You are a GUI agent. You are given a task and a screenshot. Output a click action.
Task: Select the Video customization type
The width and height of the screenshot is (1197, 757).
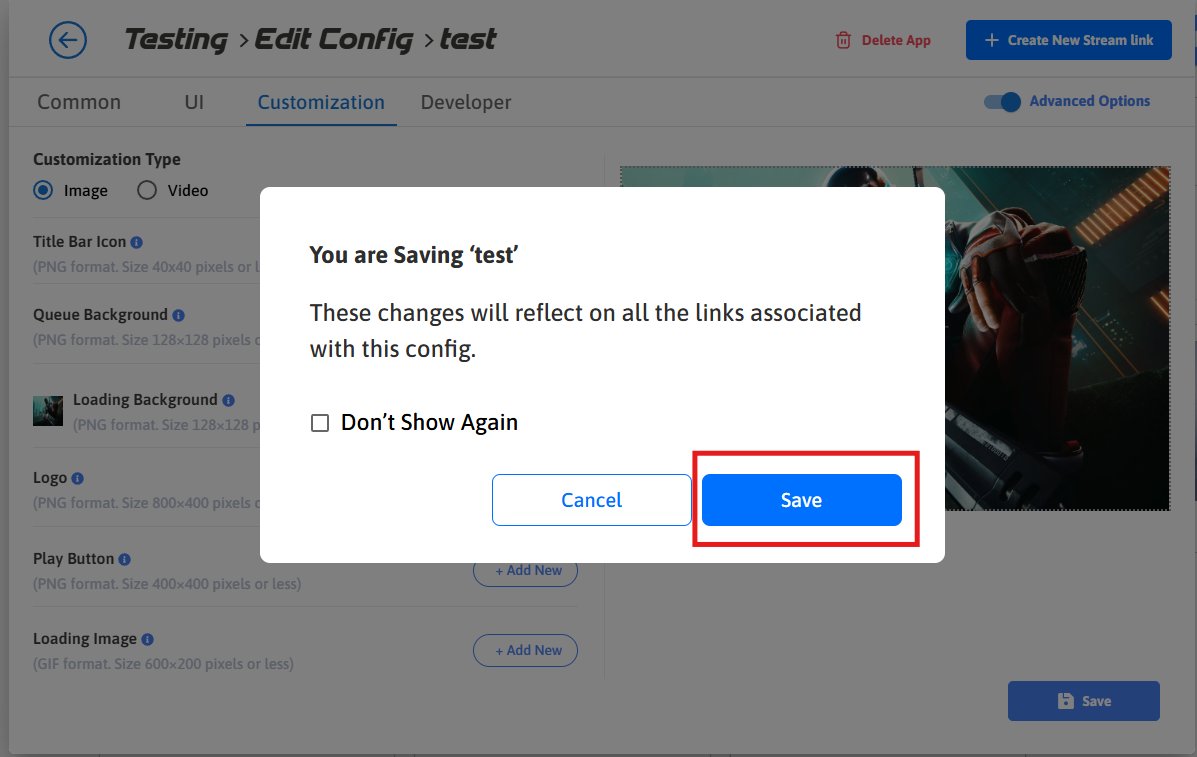click(x=147, y=190)
